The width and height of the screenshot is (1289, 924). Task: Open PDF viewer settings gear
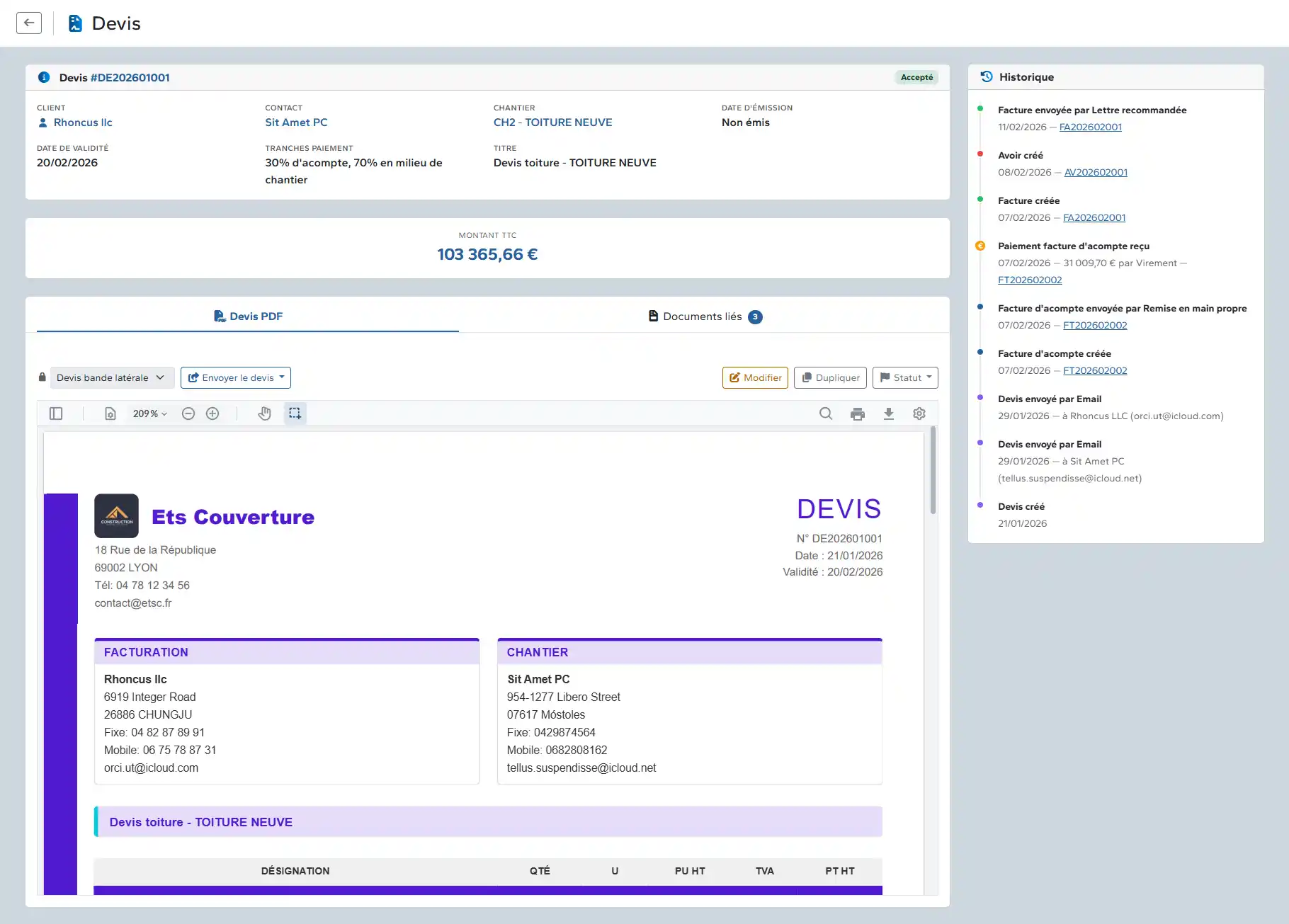click(x=919, y=413)
